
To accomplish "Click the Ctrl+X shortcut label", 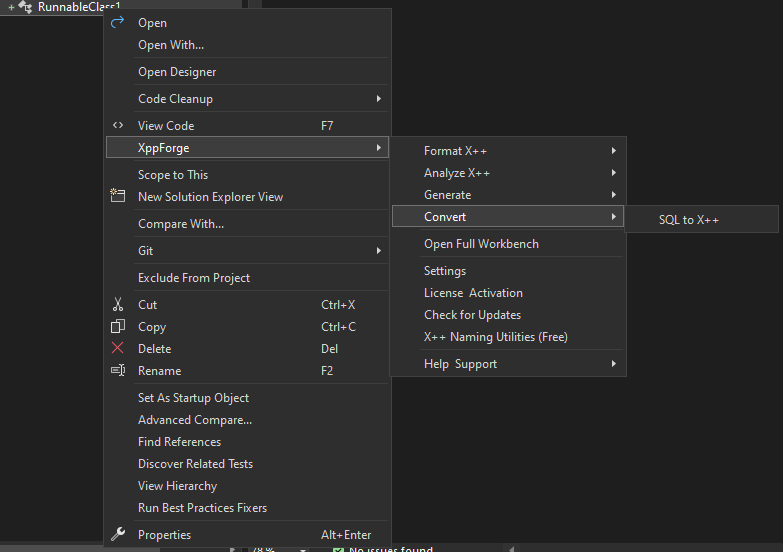I will pyautogui.click(x=338, y=305).
